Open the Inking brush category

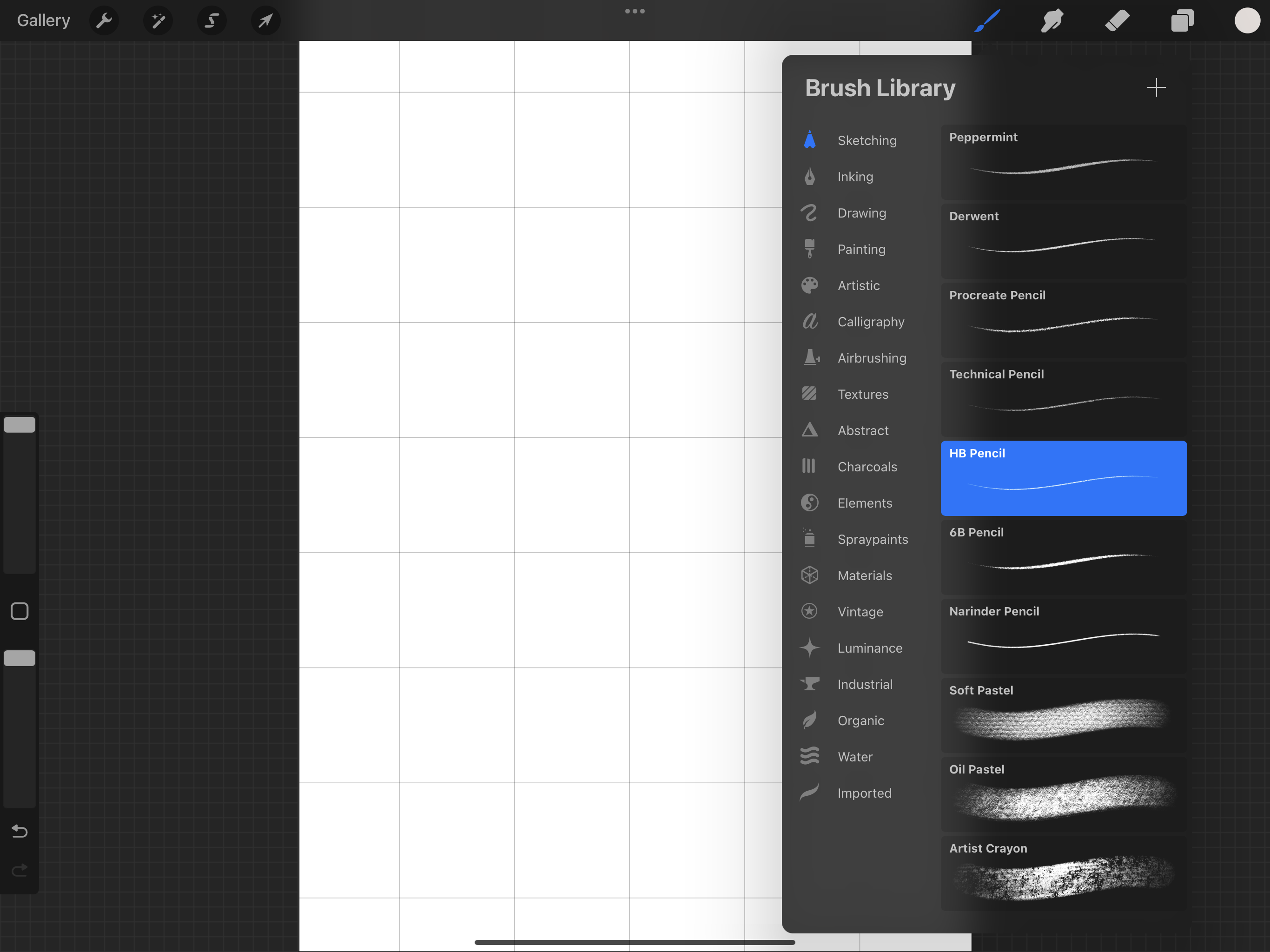(855, 177)
